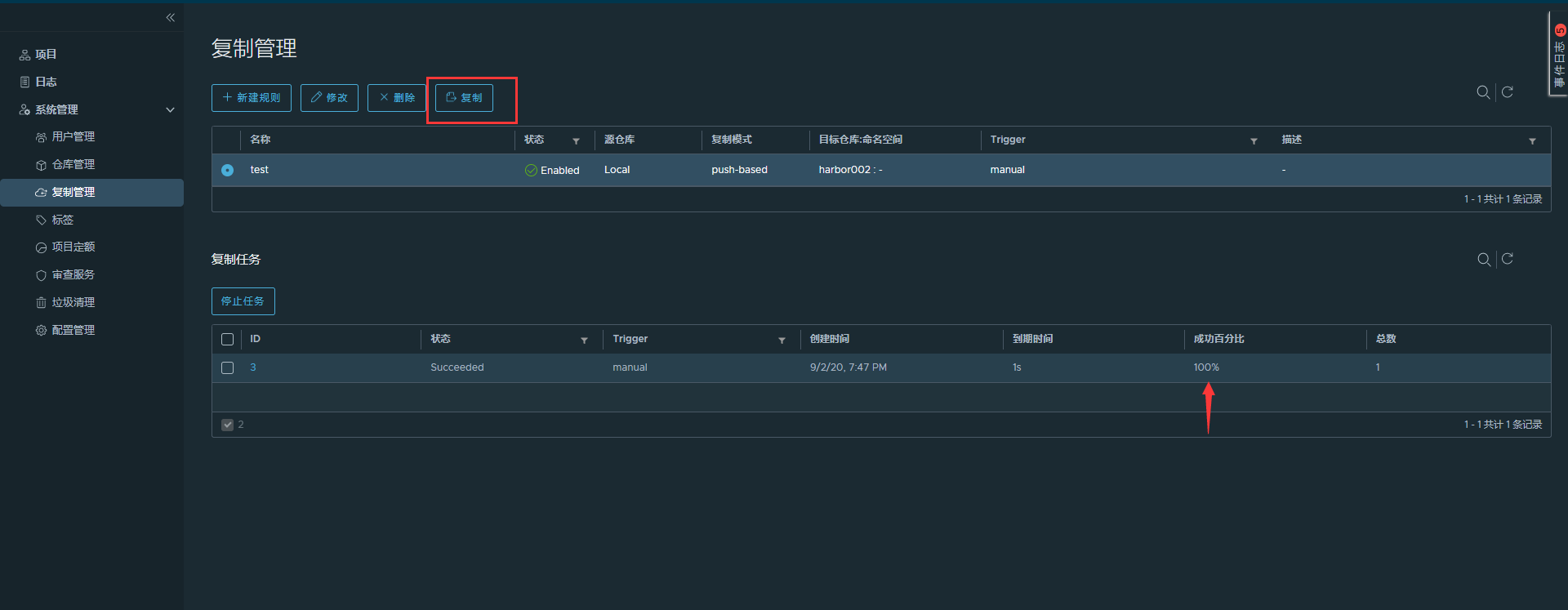1568x610 pixels.
Task: Click 复制 replicate button
Action: [464, 98]
